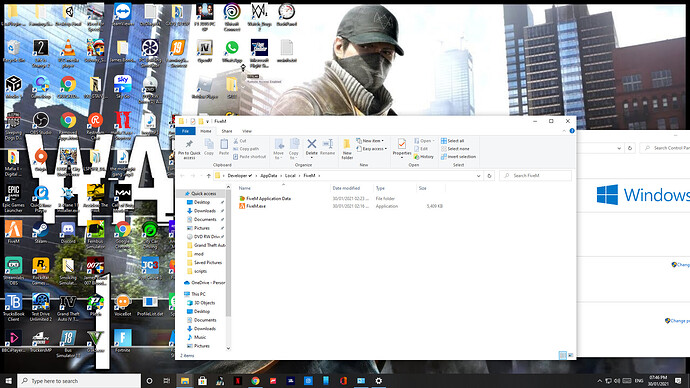690x388 pixels.
Task: Expand the New item dropdown
Action: point(370,141)
